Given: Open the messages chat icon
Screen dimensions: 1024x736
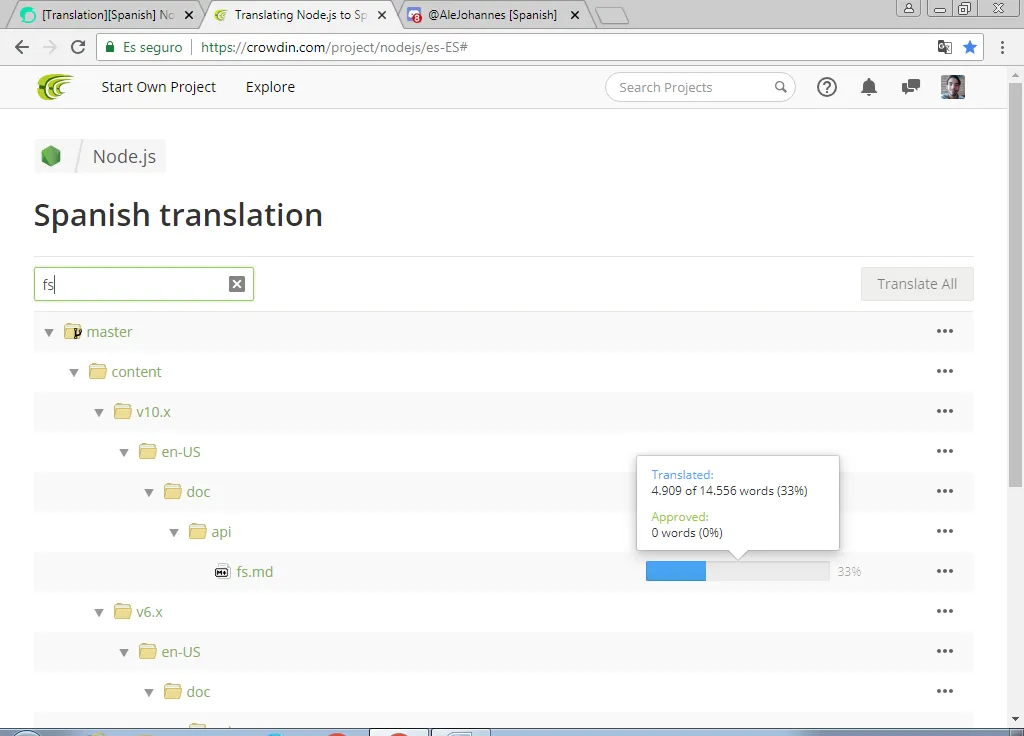Looking at the screenshot, I should click(910, 87).
